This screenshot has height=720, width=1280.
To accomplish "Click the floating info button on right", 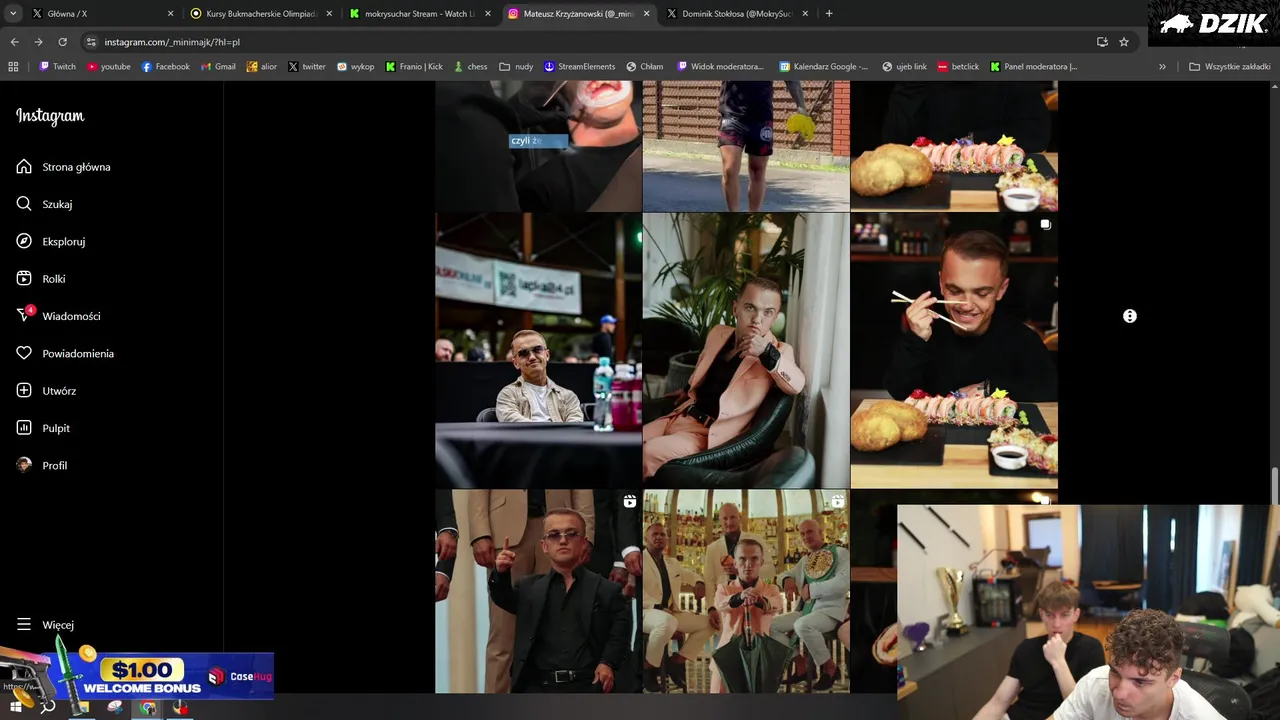I will [1130, 316].
